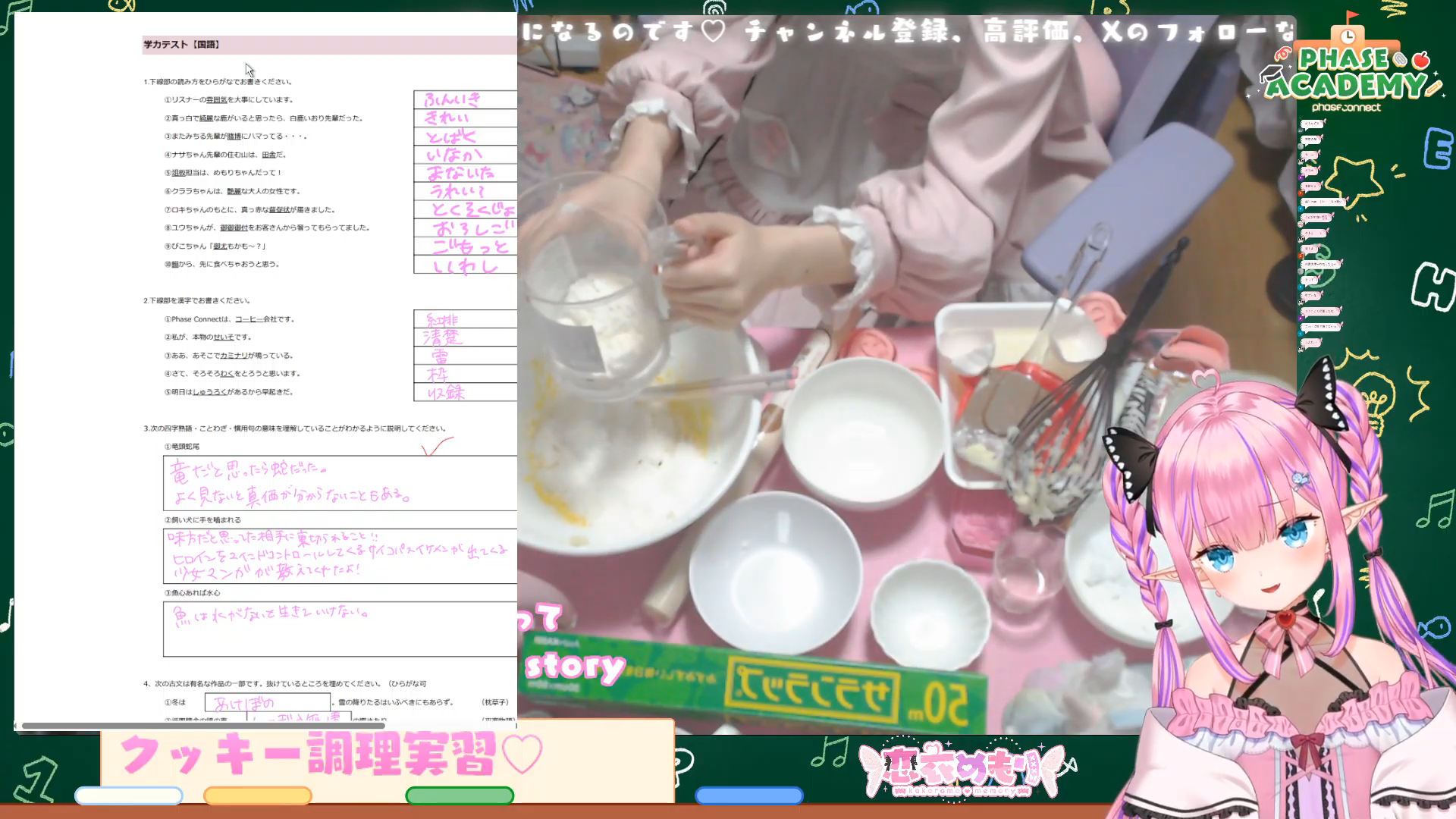Screen dimensions: 1456x819
Task: Click the horizontal scrollbar under the test document
Action: 203,726
